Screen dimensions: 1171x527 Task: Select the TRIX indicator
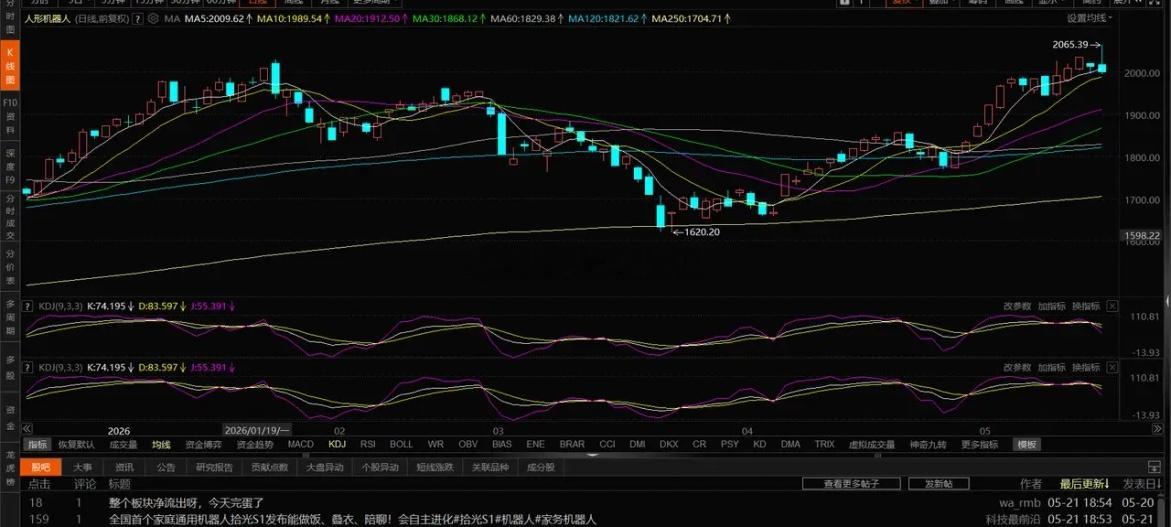(x=824, y=444)
